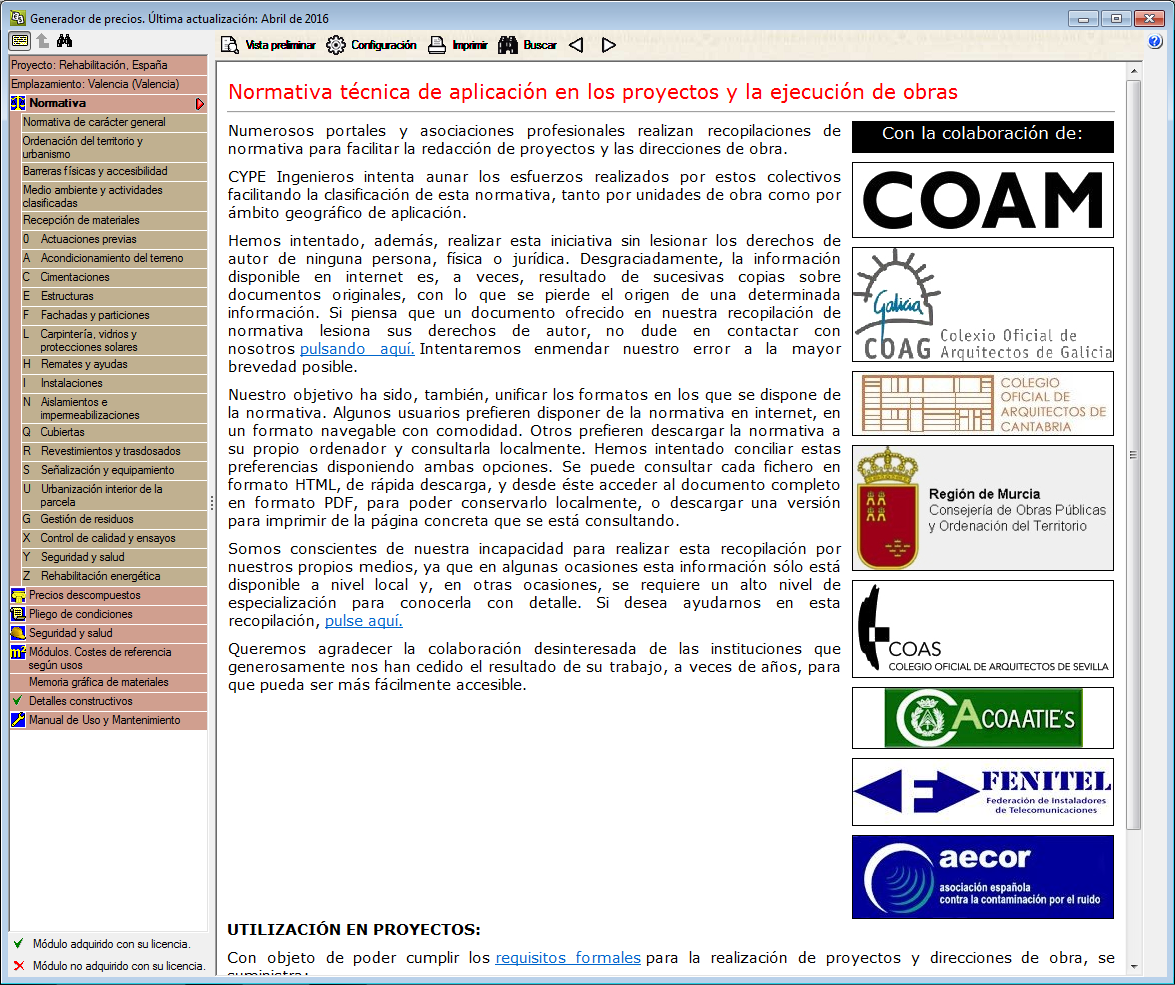1175x985 pixels.
Task: Select Proyecto: Rehabilitación, España
Action: tap(109, 65)
